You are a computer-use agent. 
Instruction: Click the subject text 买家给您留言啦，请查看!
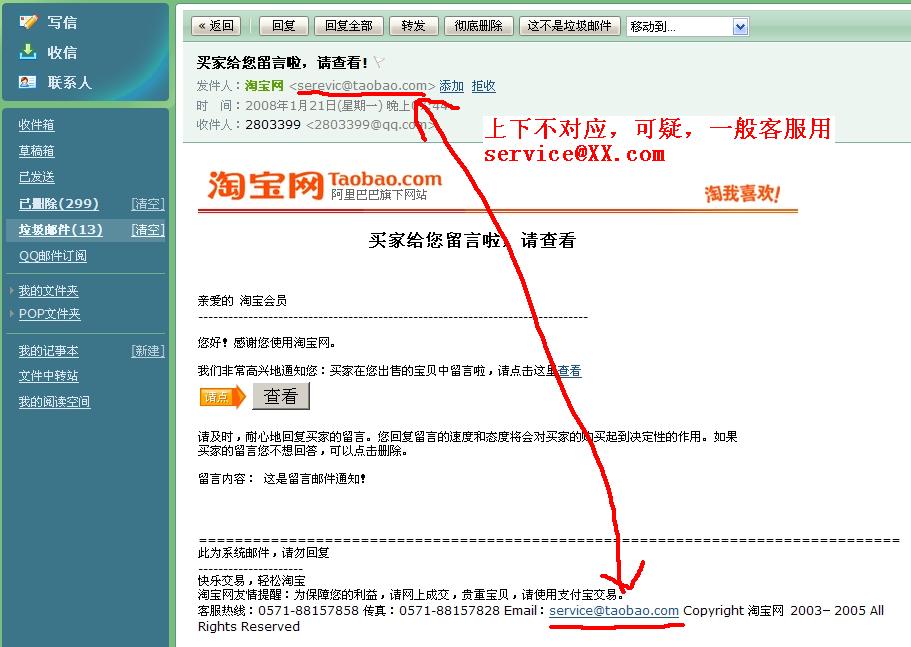282,62
